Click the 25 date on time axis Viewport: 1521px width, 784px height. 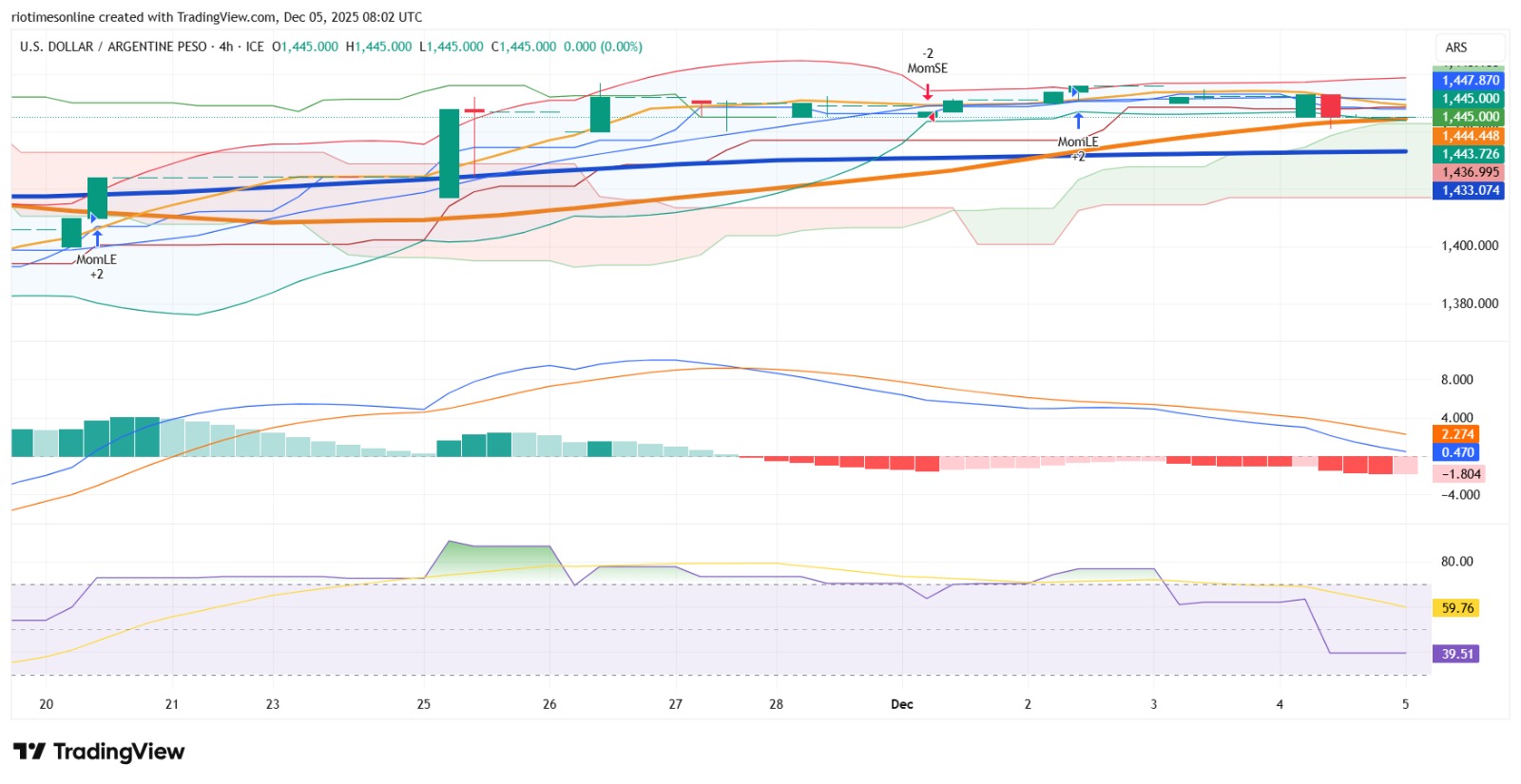[423, 704]
